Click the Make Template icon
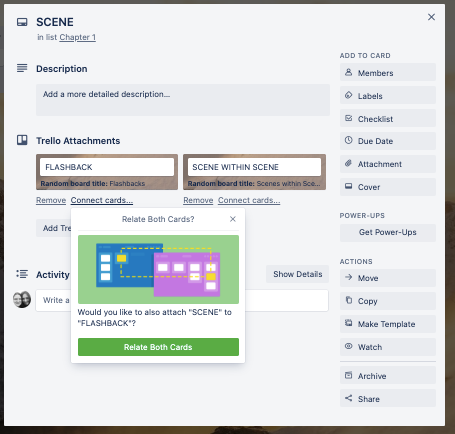Image resolution: width=455 pixels, height=434 pixels. pyautogui.click(x=348, y=323)
